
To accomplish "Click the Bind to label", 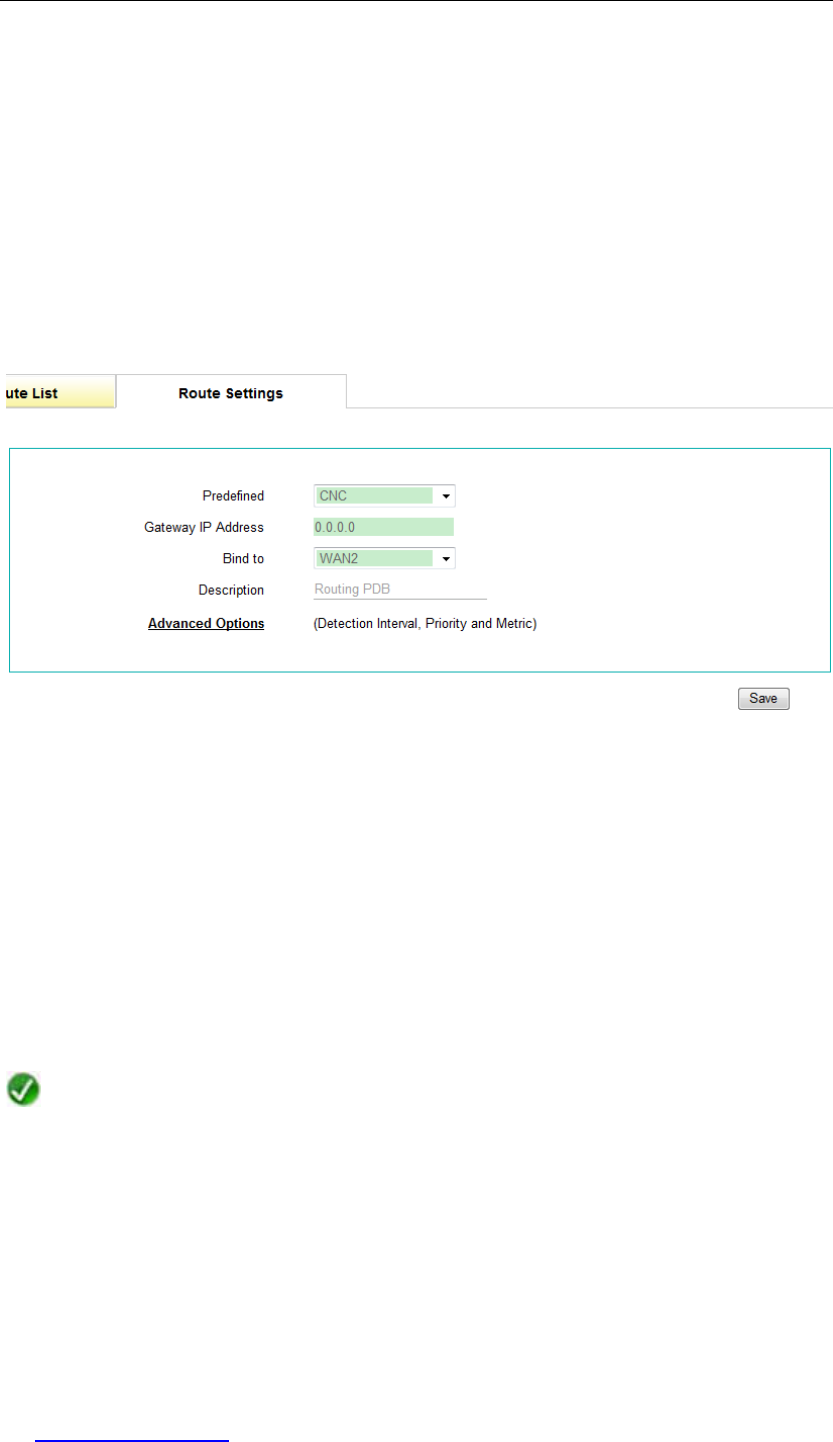I will coord(243,558).
